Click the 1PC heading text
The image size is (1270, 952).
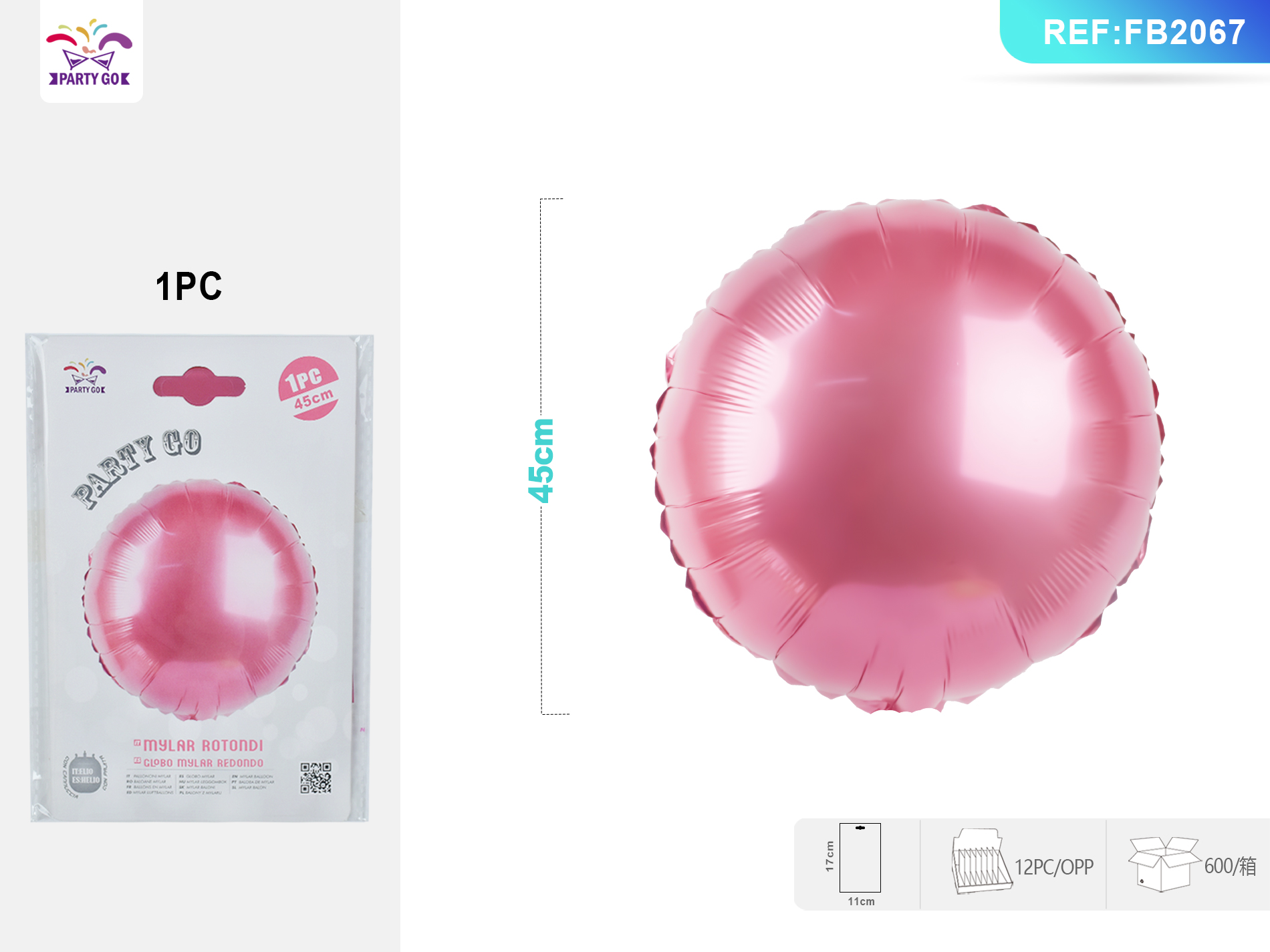click(x=188, y=287)
